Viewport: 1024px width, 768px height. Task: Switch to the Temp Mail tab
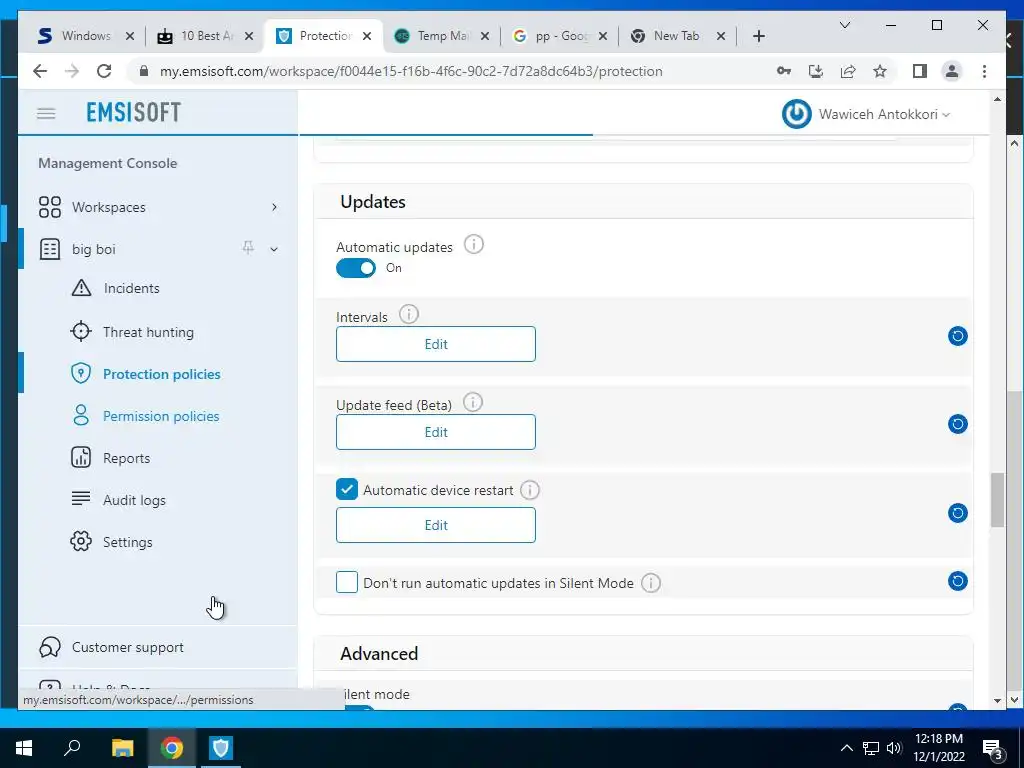(441, 36)
